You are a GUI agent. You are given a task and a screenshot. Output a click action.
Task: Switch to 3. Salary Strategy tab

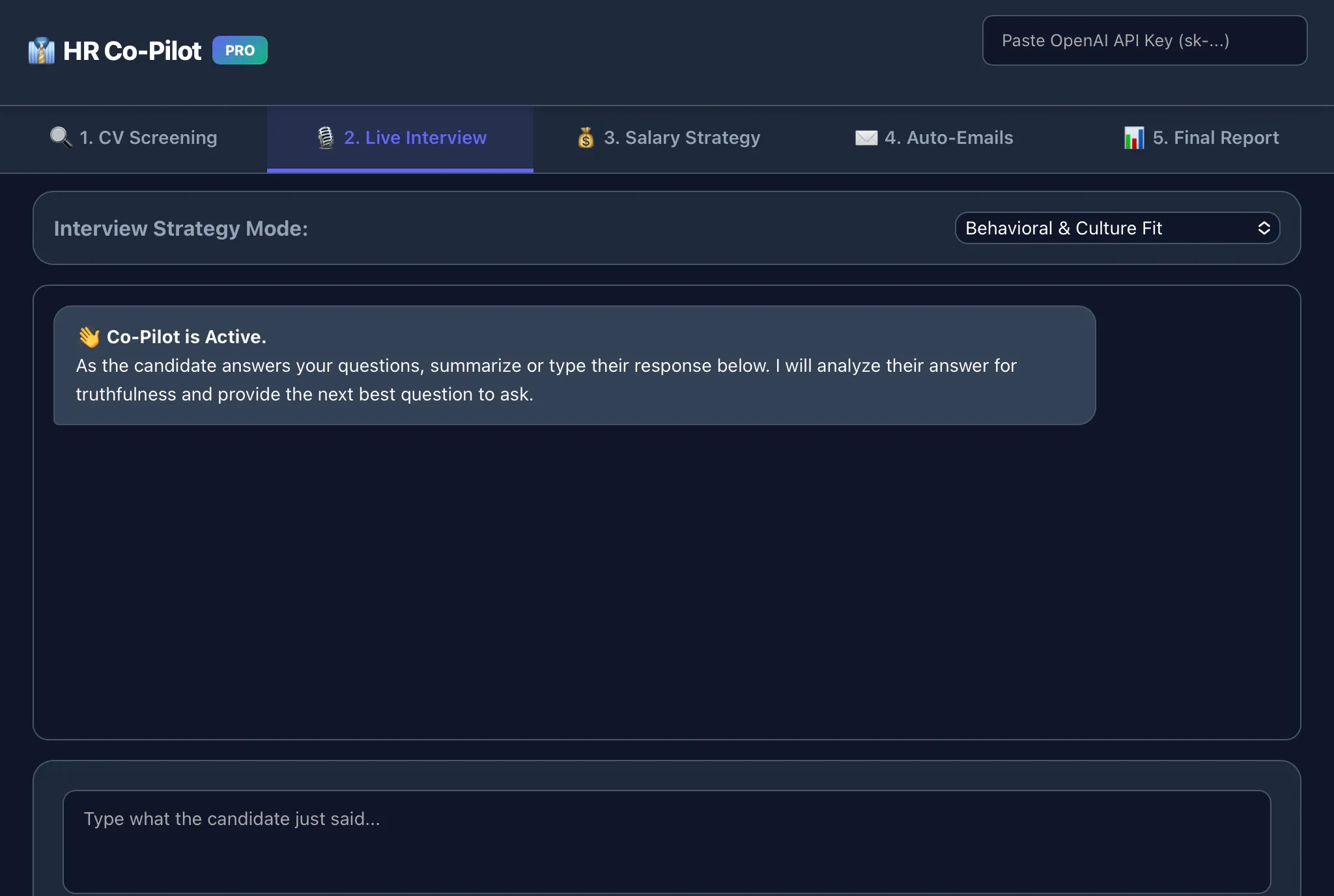(x=667, y=139)
